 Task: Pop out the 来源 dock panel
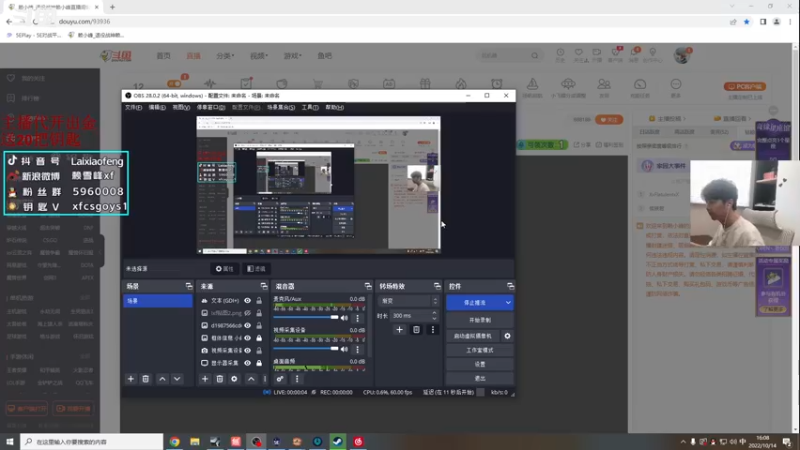tap(264, 286)
